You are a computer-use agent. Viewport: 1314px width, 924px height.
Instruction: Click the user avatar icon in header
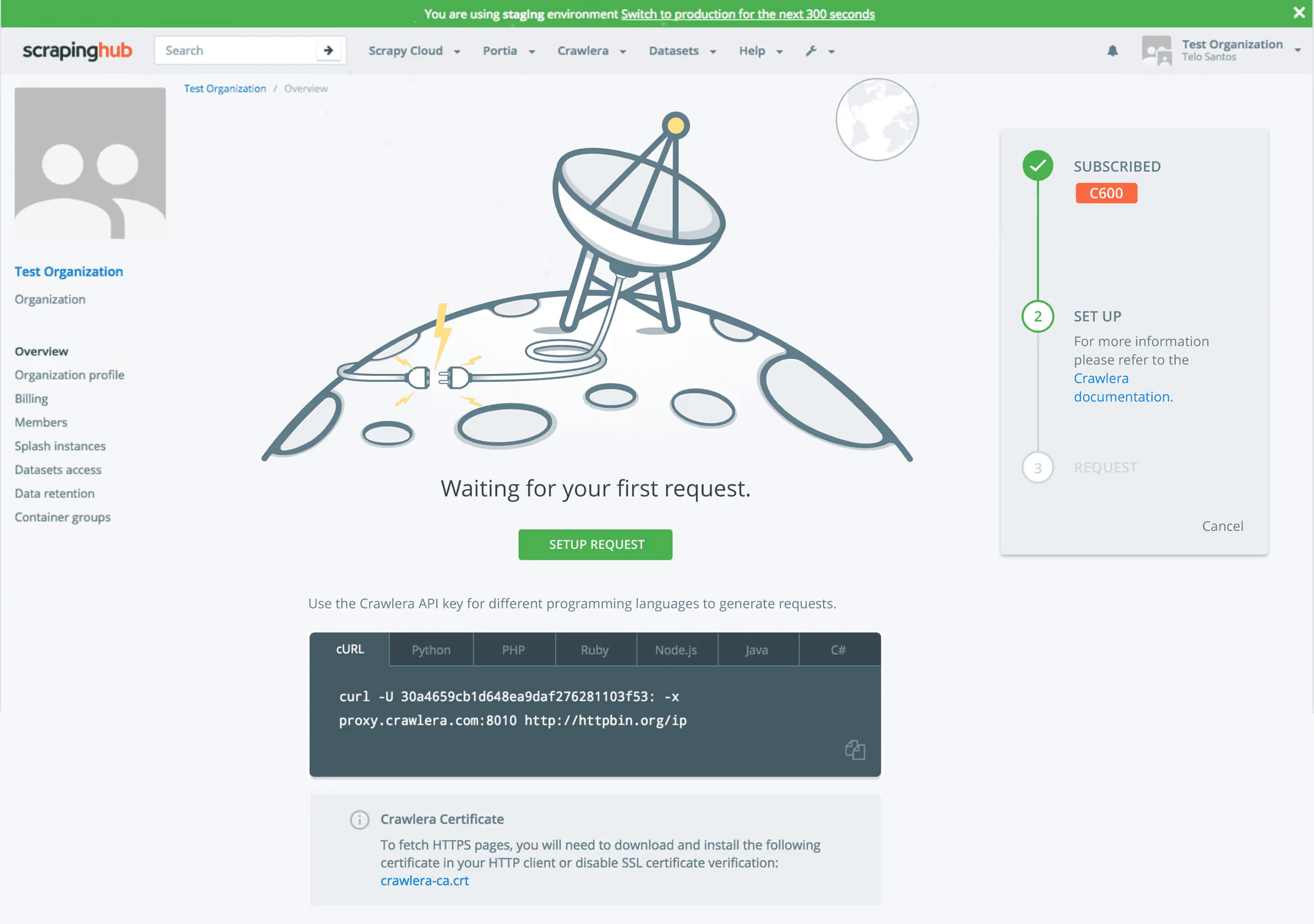tap(1156, 51)
